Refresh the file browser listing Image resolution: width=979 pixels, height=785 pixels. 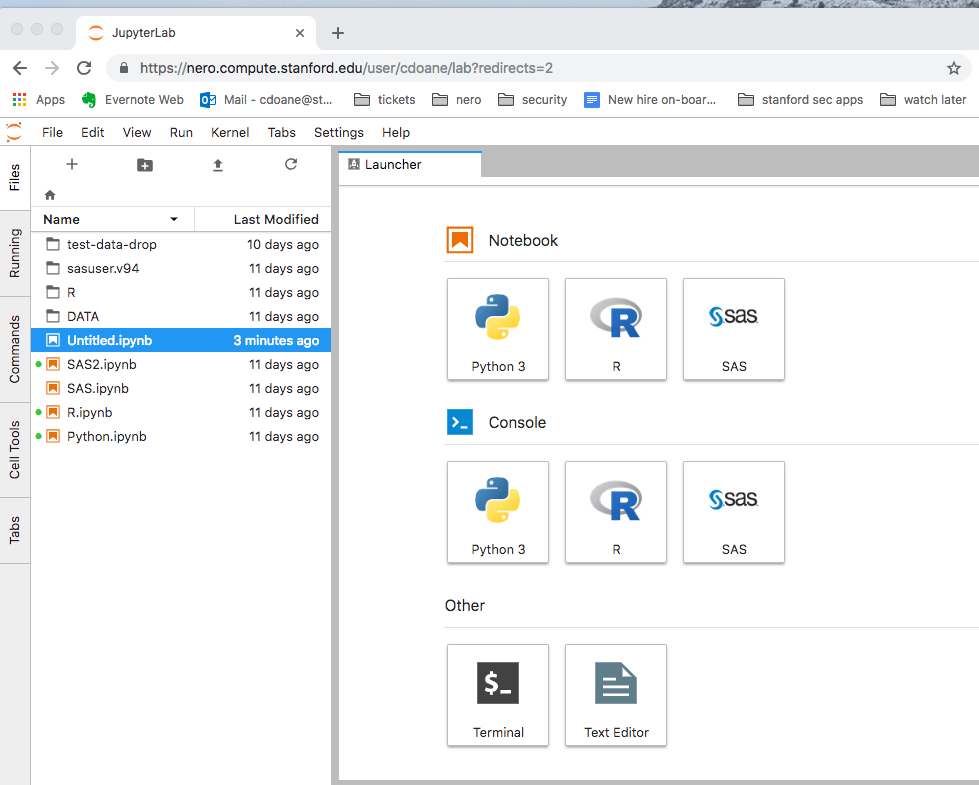pos(291,164)
